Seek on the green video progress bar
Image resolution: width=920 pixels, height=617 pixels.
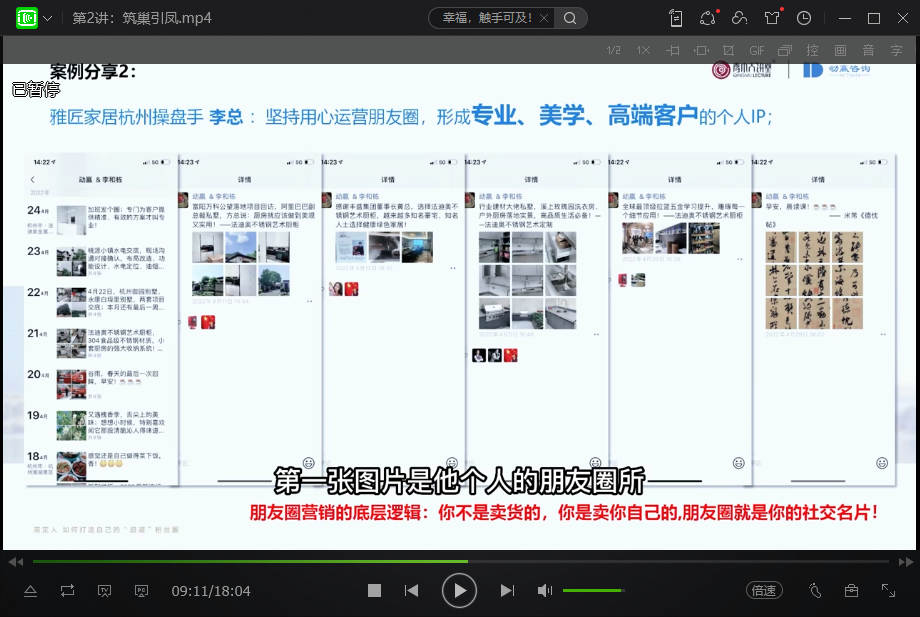click(461, 562)
